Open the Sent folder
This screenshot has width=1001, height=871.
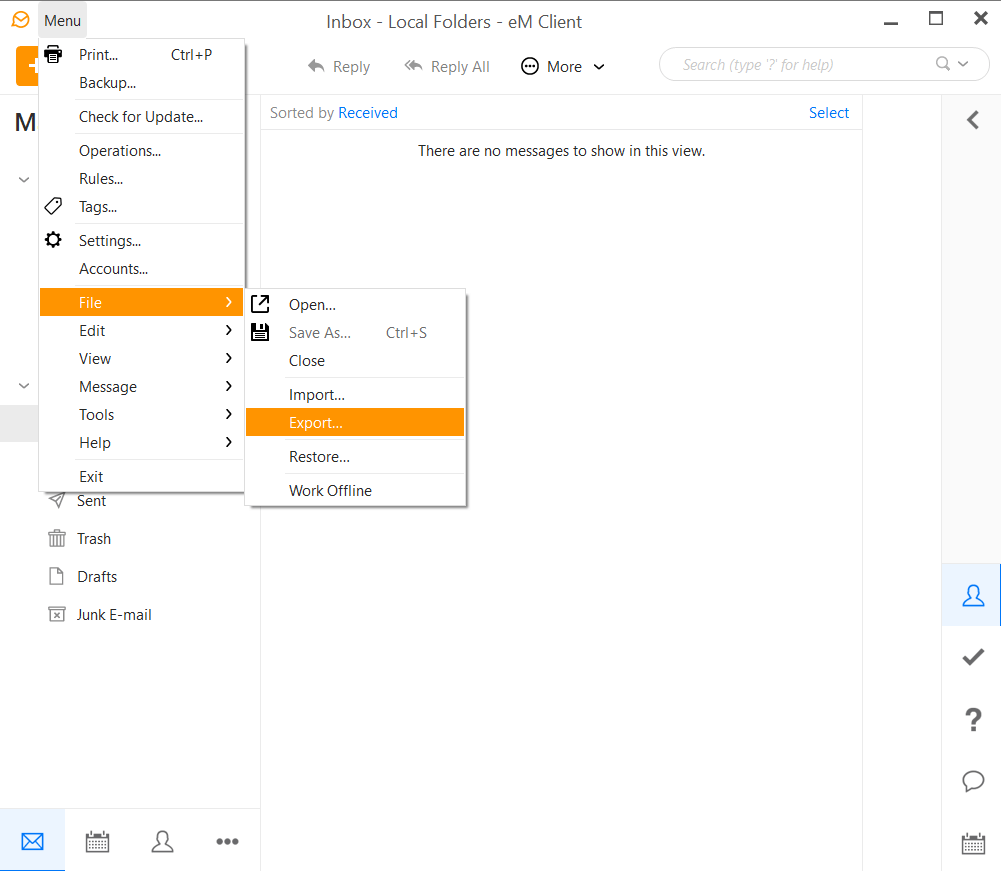click(91, 501)
